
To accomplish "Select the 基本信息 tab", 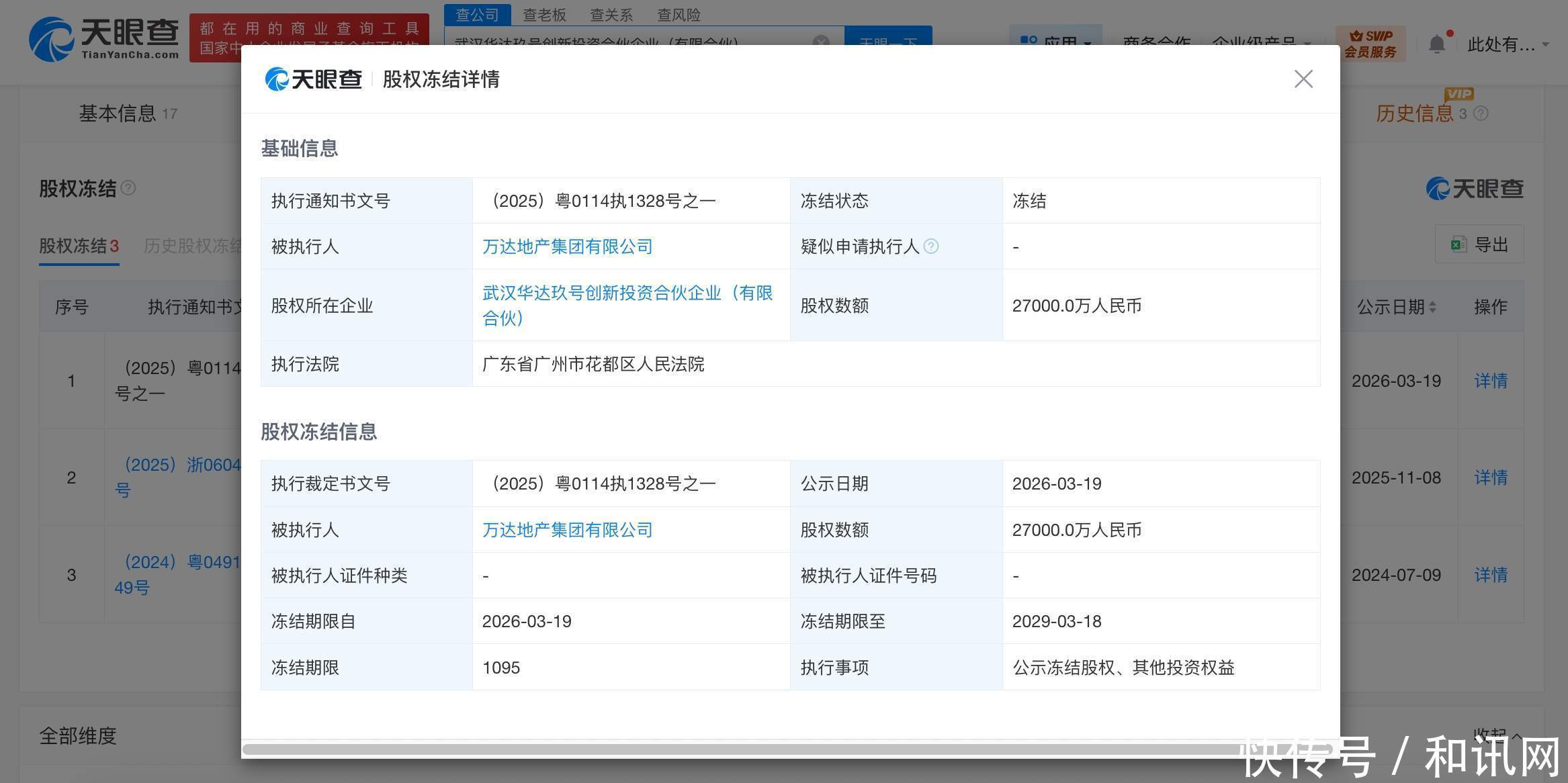I will pyautogui.click(x=118, y=113).
